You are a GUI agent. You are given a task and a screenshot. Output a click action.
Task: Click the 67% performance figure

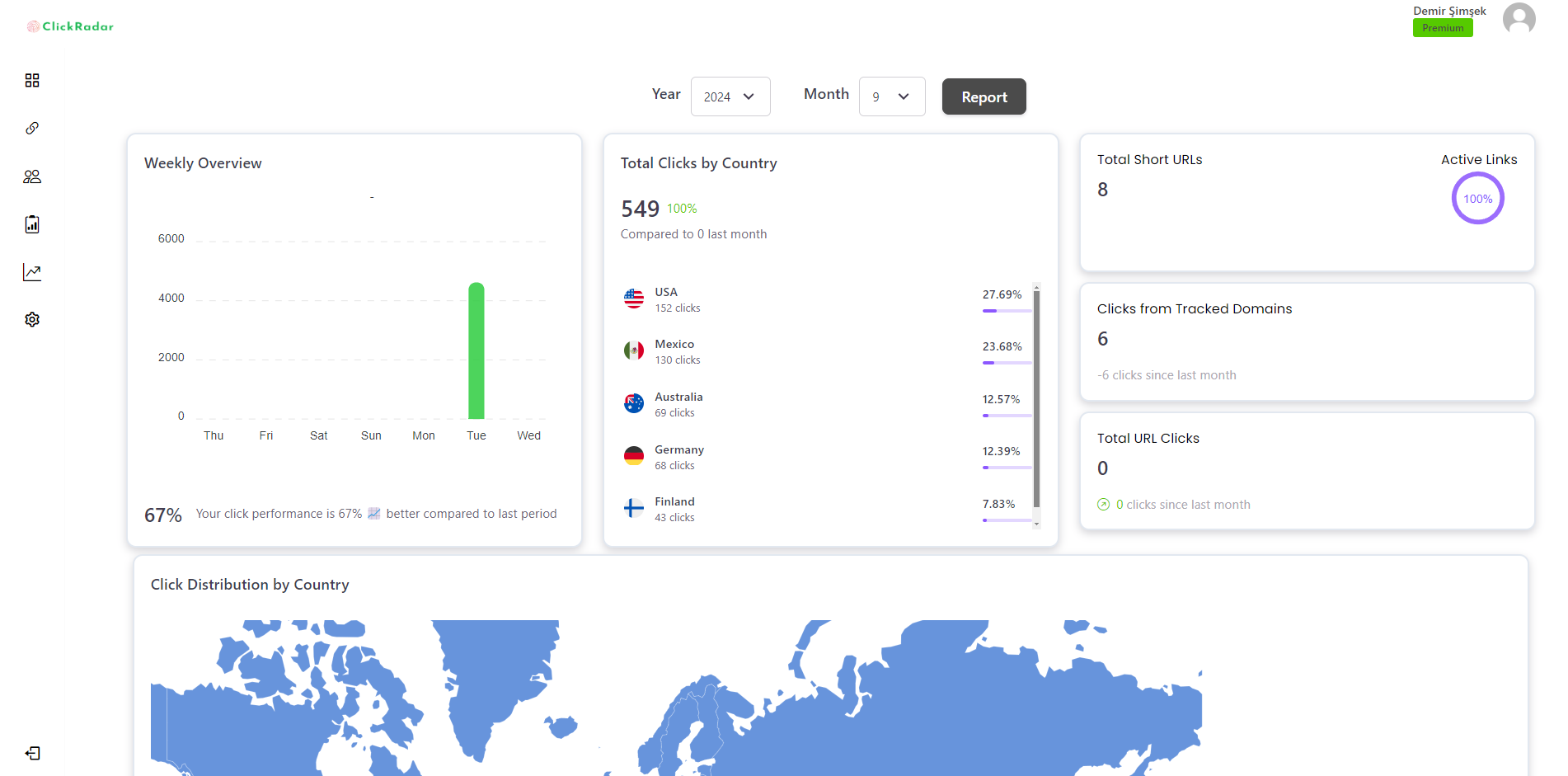tap(163, 515)
